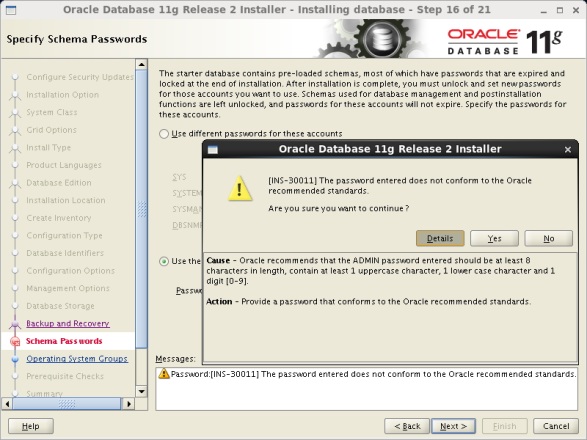Select 'Use different passwords for these accounts'
Image resolution: width=587 pixels, height=440 pixels.
pyautogui.click(x=164, y=134)
